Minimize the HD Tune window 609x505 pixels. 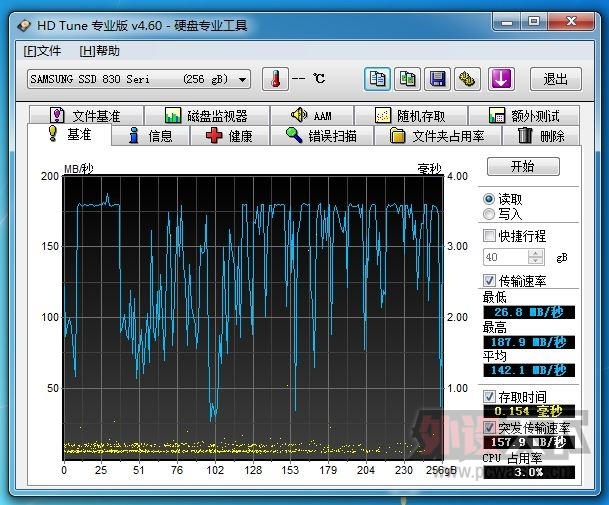tap(507, 21)
